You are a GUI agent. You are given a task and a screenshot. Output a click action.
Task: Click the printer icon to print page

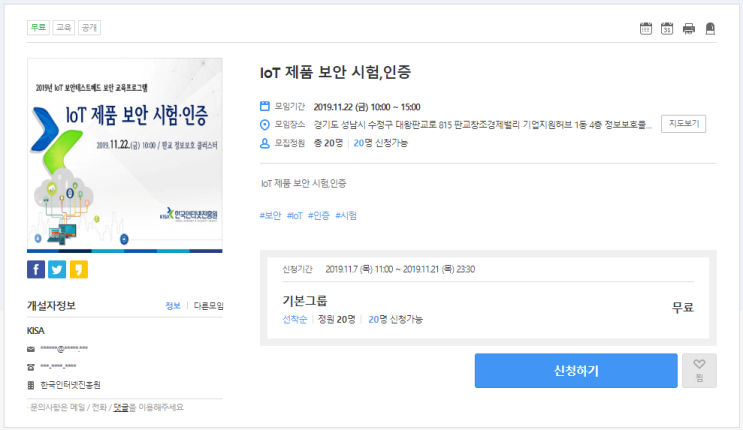pyautogui.click(x=689, y=29)
